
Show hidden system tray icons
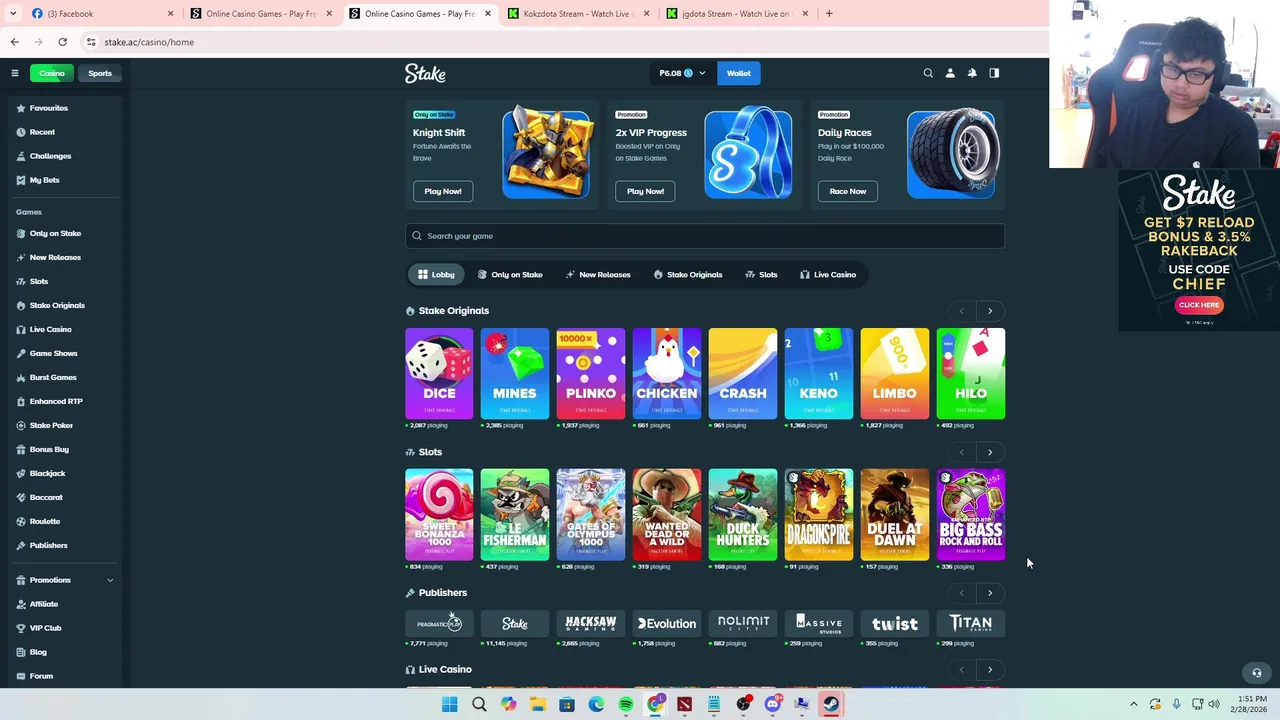click(x=1133, y=704)
